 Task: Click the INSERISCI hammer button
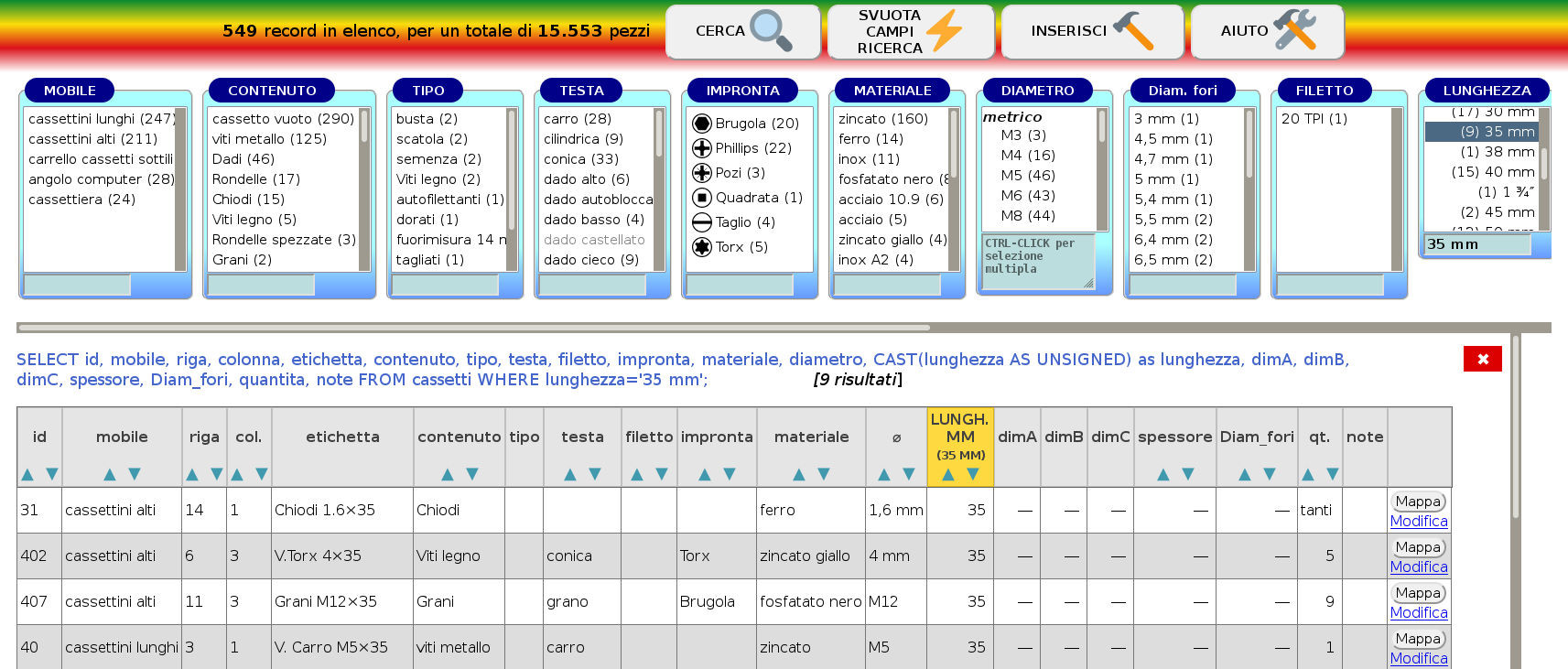click(1090, 31)
